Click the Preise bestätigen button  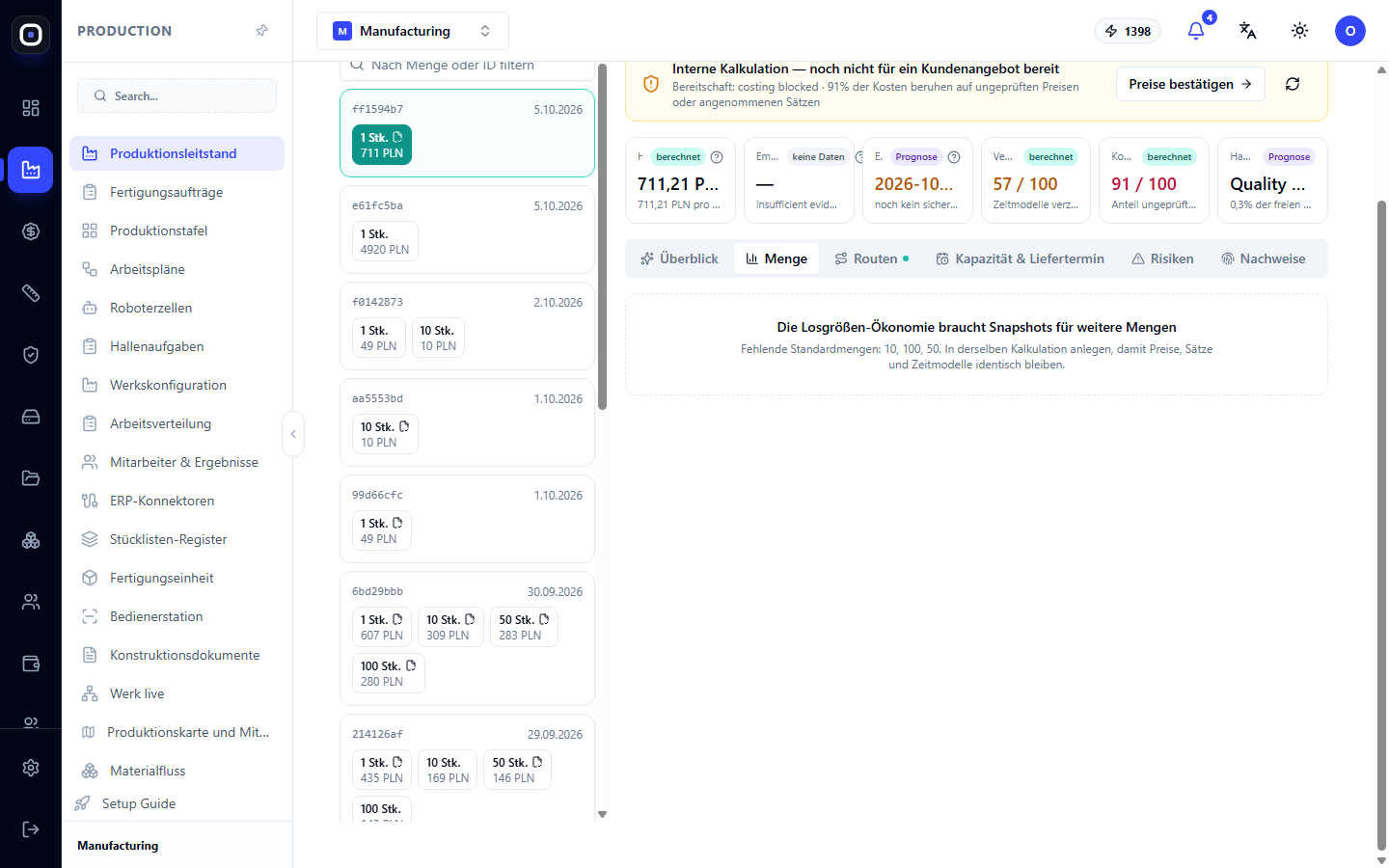[x=1190, y=84]
